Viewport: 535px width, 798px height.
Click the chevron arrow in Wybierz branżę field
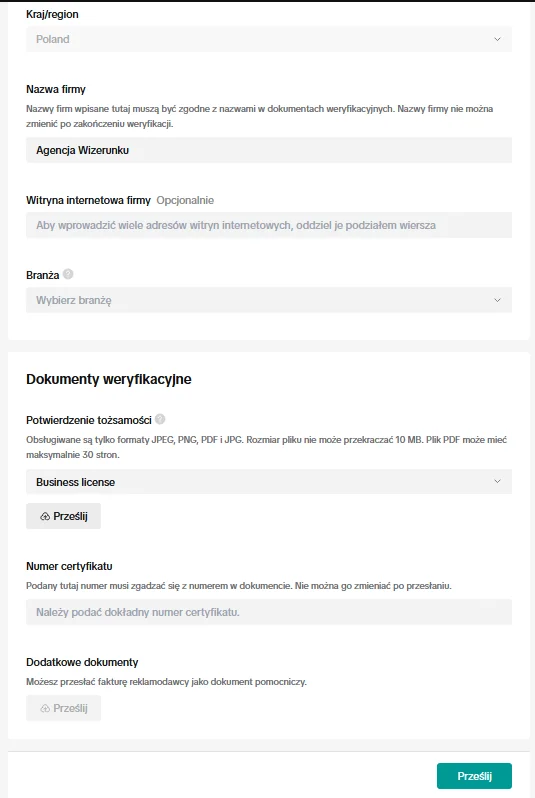point(497,300)
